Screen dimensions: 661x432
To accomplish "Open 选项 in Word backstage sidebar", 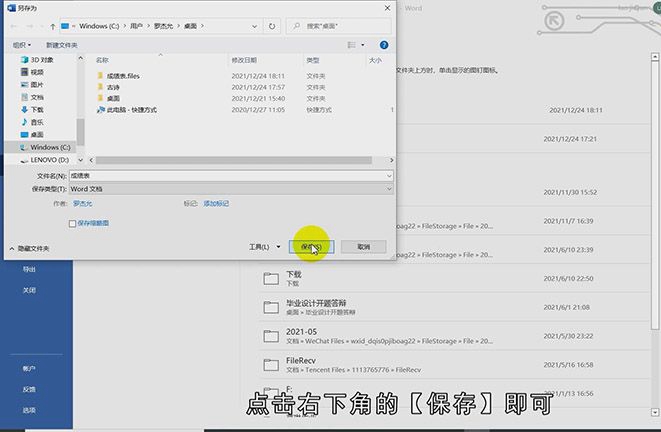I will coord(29,410).
